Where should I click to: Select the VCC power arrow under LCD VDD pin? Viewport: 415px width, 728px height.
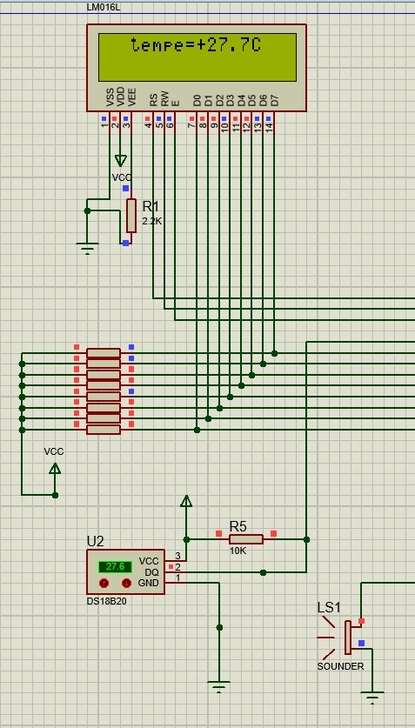[120, 161]
